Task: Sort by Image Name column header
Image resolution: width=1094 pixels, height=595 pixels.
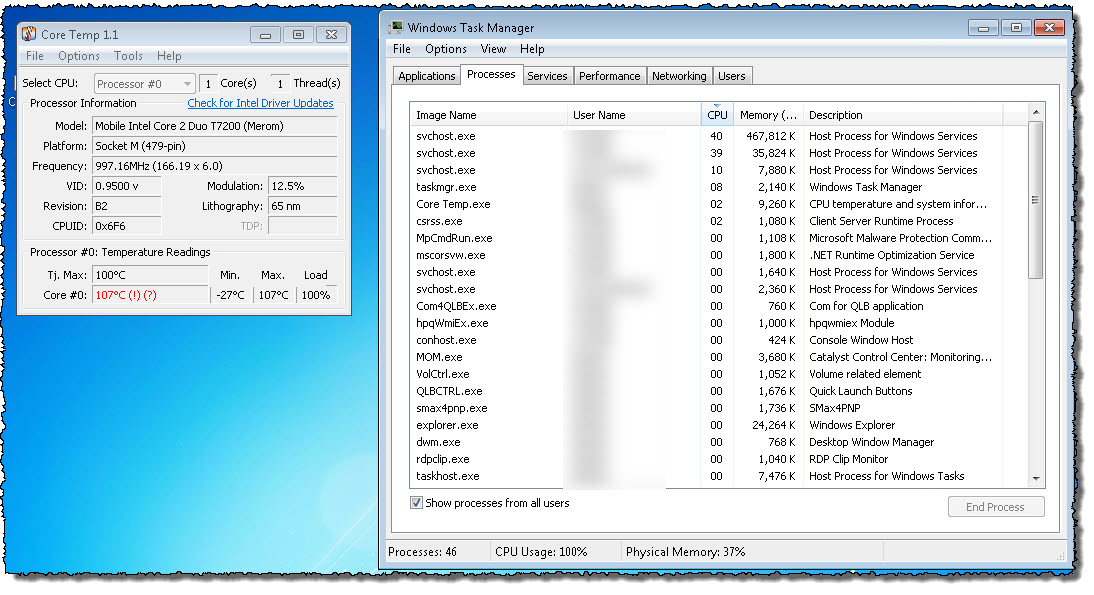Action: 488,115
